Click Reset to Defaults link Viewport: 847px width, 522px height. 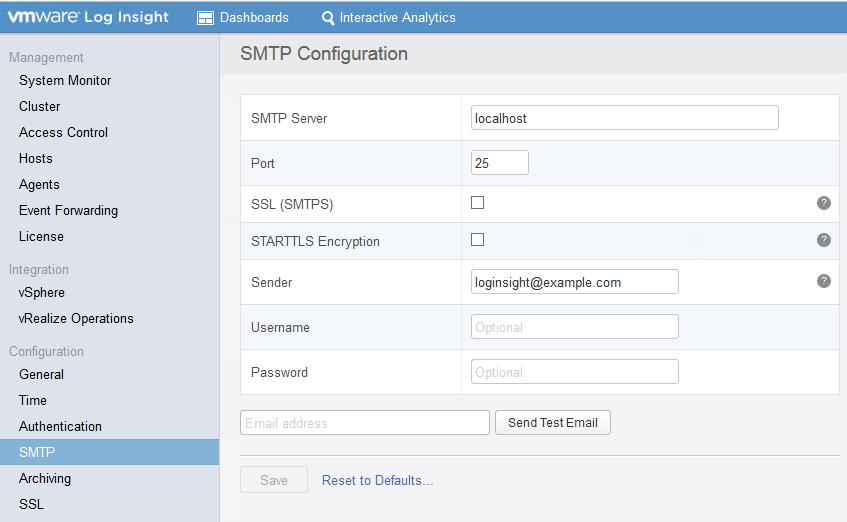(x=378, y=480)
